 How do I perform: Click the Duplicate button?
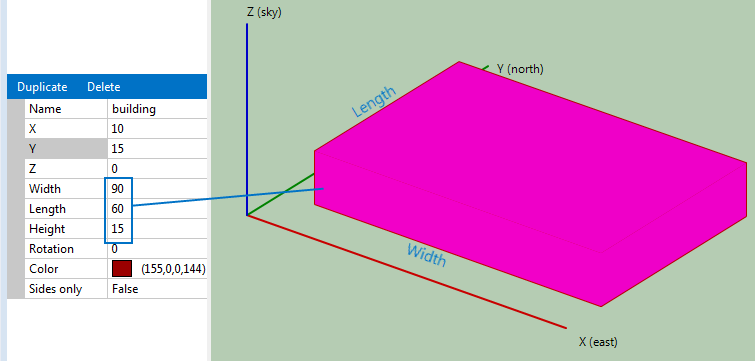[42, 87]
